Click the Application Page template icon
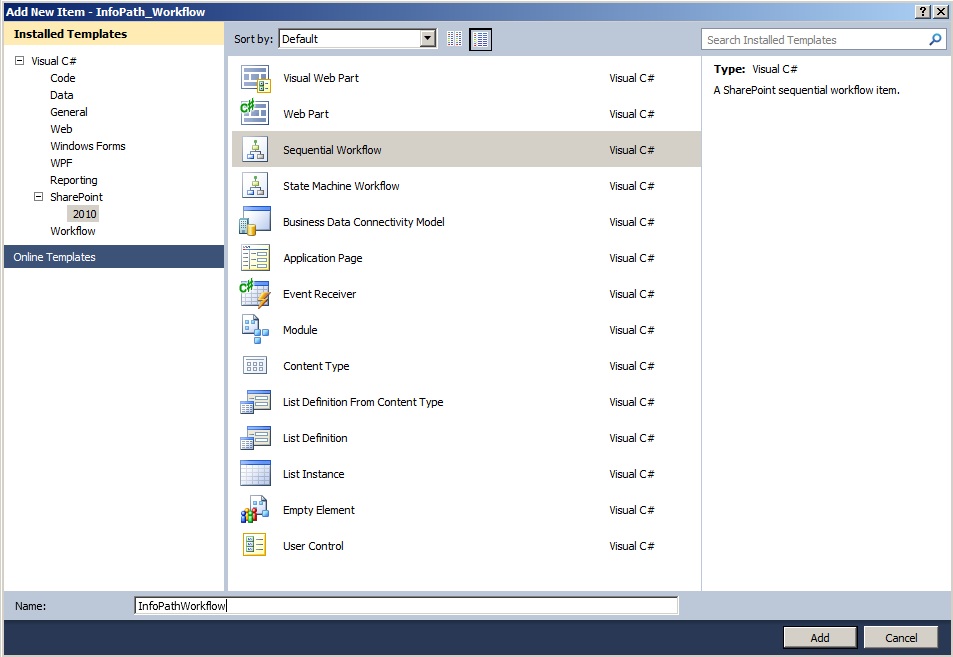 pyautogui.click(x=255, y=258)
